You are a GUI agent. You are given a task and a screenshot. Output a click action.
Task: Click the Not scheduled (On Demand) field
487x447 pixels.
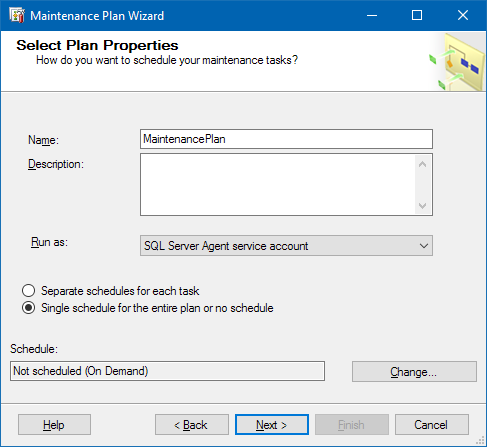pos(167,371)
